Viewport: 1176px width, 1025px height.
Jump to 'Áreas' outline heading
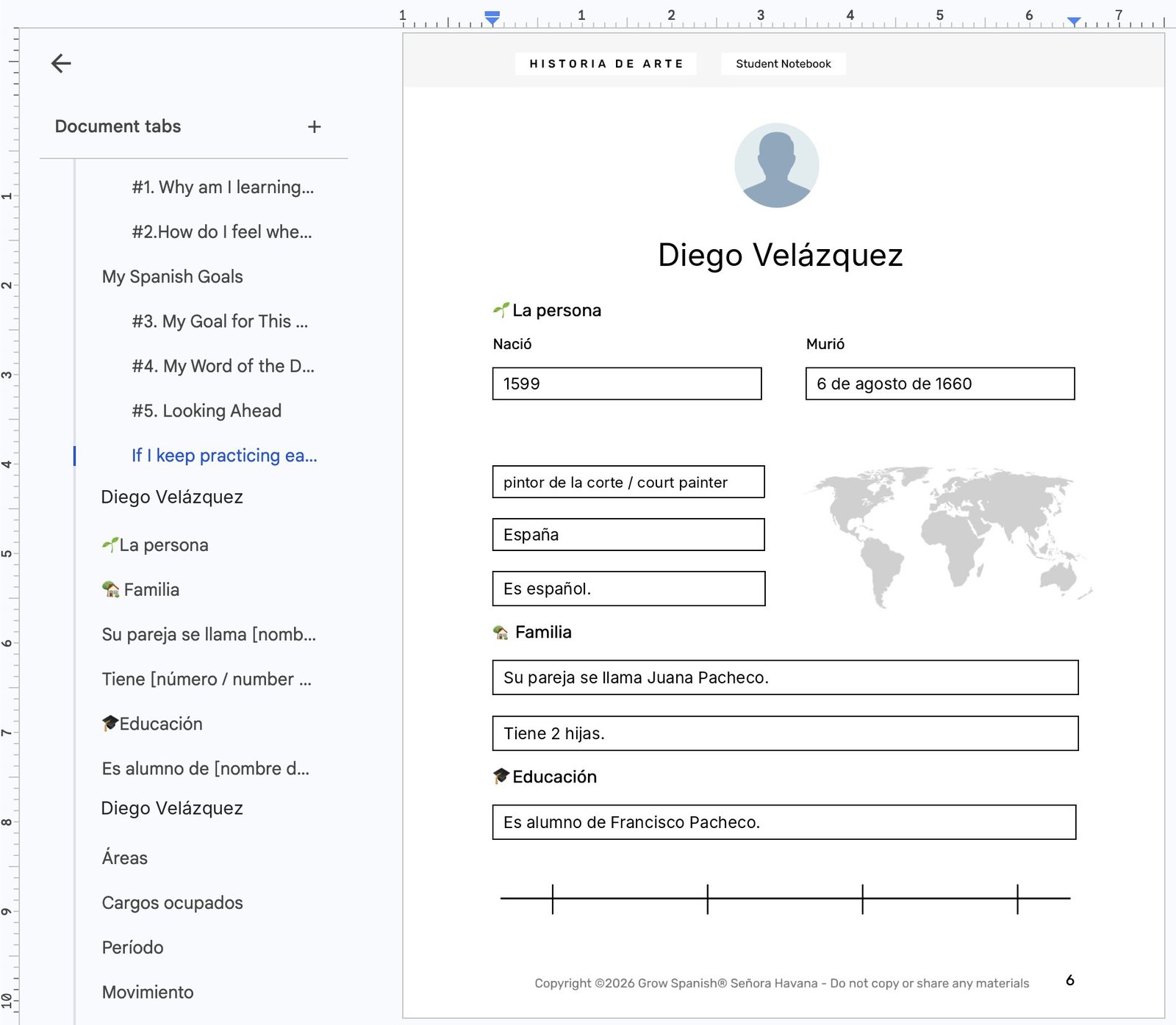pos(125,858)
